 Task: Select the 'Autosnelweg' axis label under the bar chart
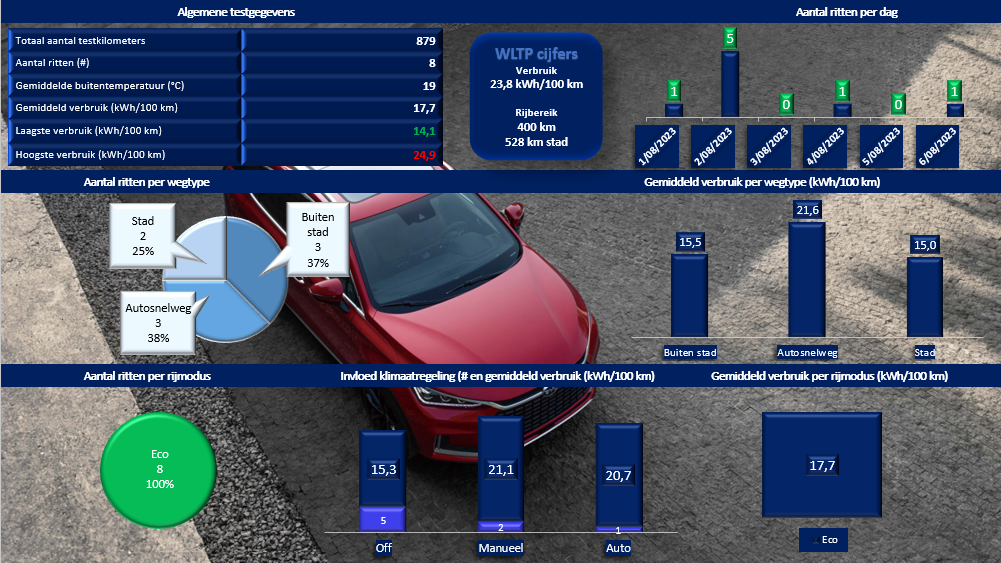pyautogui.click(x=807, y=352)
